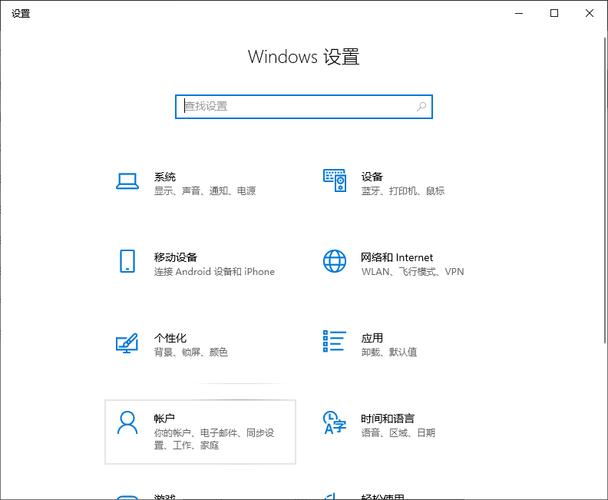Click the text 卸载、默认值
608x500 pixels.
point(389,352)
